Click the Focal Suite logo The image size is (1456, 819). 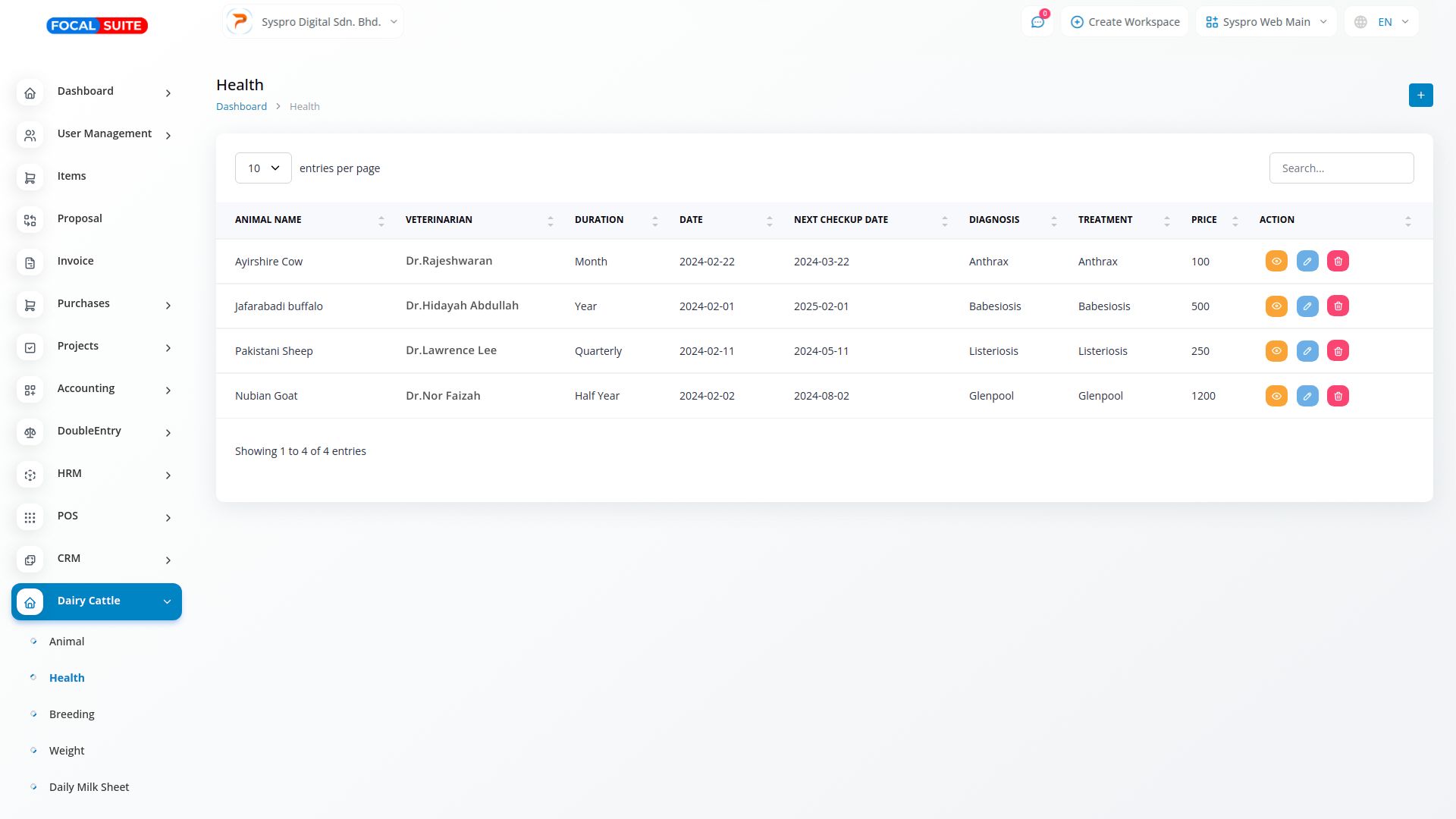(97, 26)
